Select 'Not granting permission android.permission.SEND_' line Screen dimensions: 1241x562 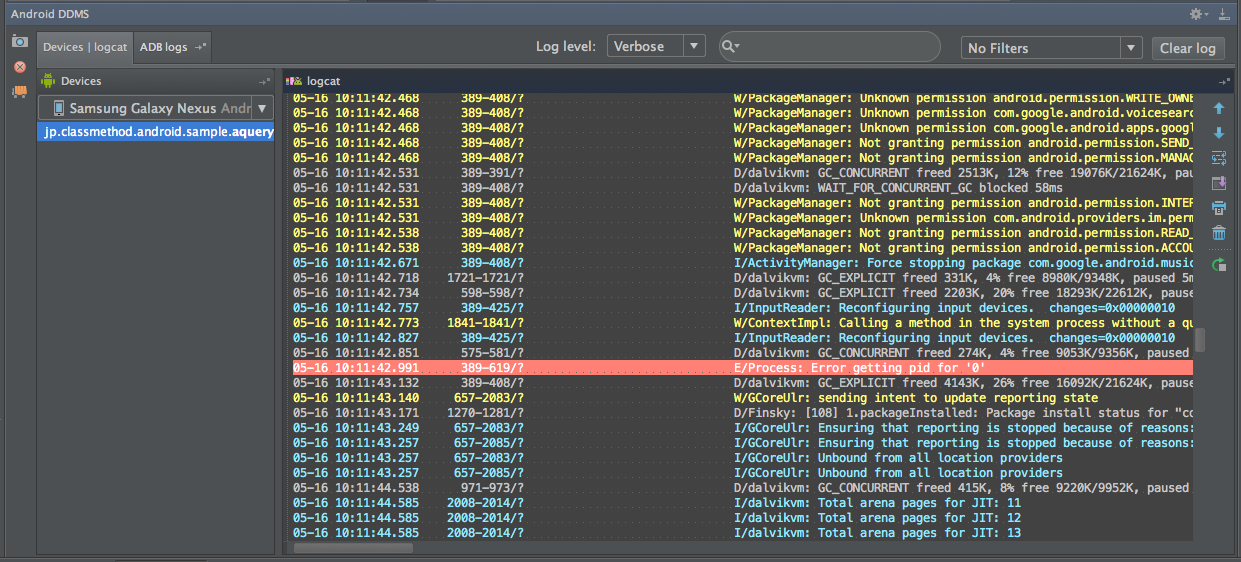pyautogui.click(x=743, y=143)
